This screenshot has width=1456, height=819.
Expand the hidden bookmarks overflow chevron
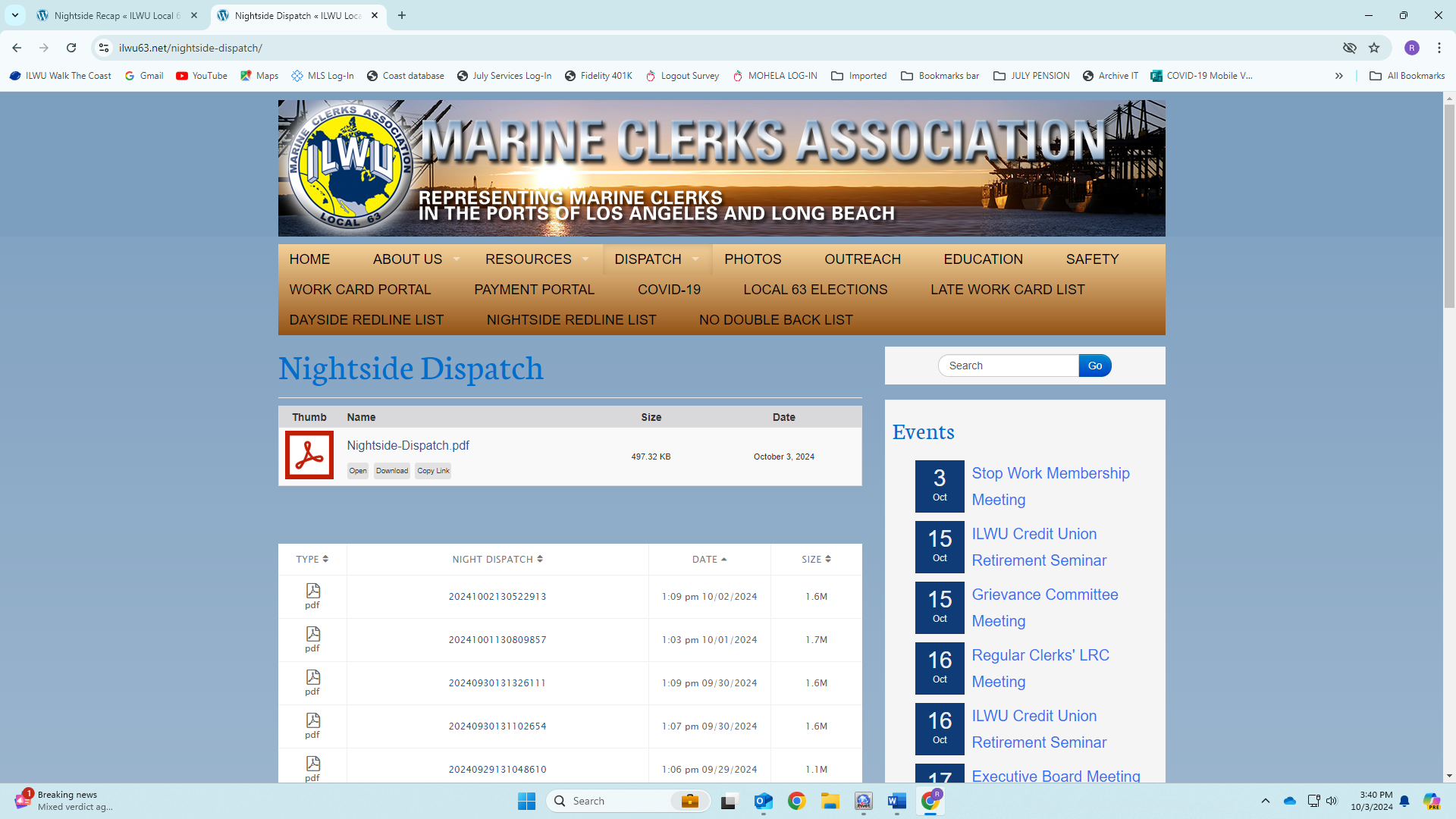(1339, 76)
